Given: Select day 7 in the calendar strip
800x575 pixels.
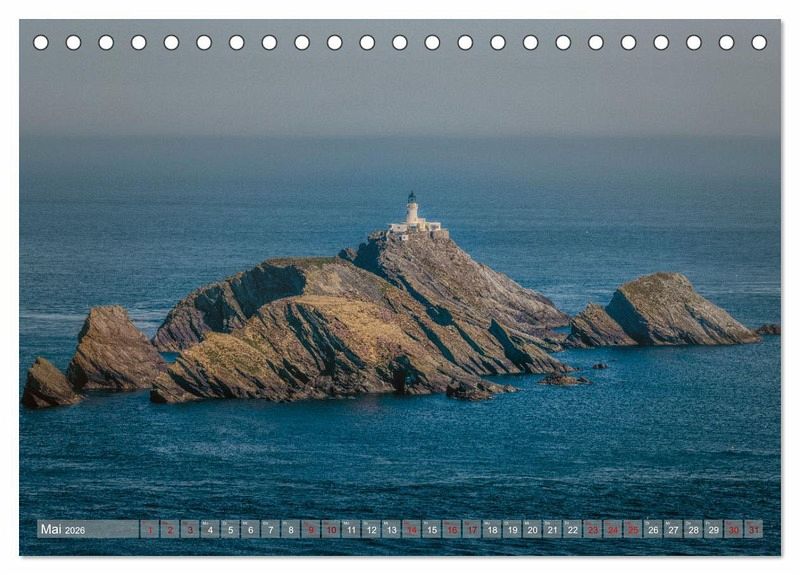Looking at the screenshot, I should (x=271, y=529).
